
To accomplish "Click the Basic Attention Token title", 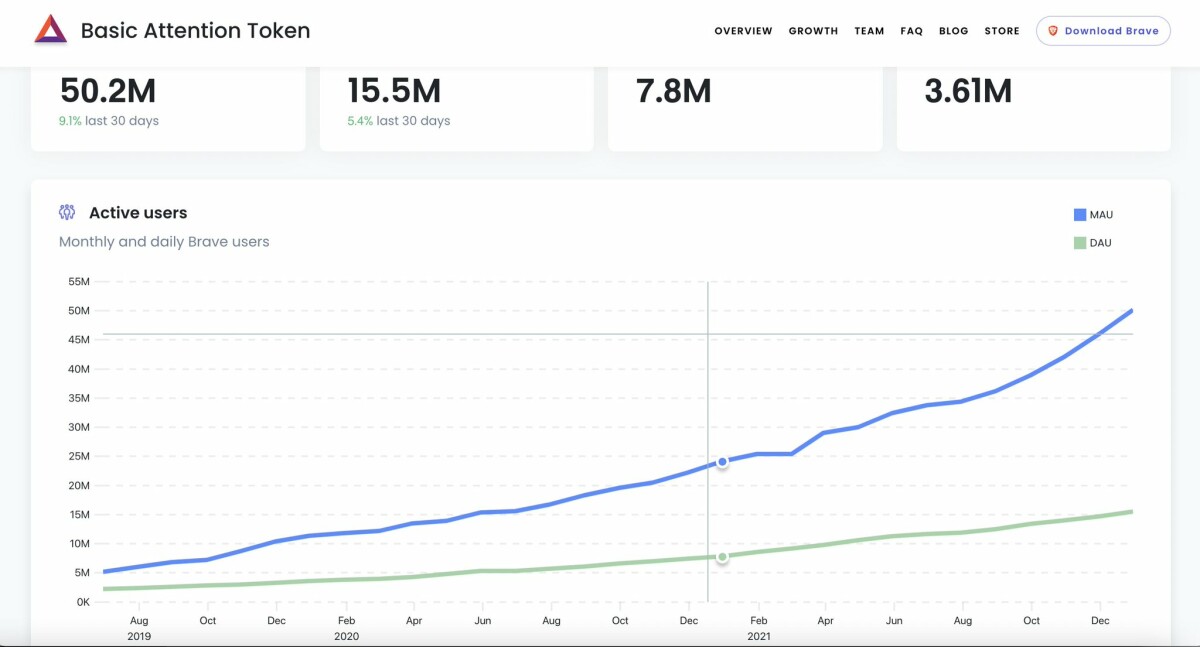I will 195,31.
